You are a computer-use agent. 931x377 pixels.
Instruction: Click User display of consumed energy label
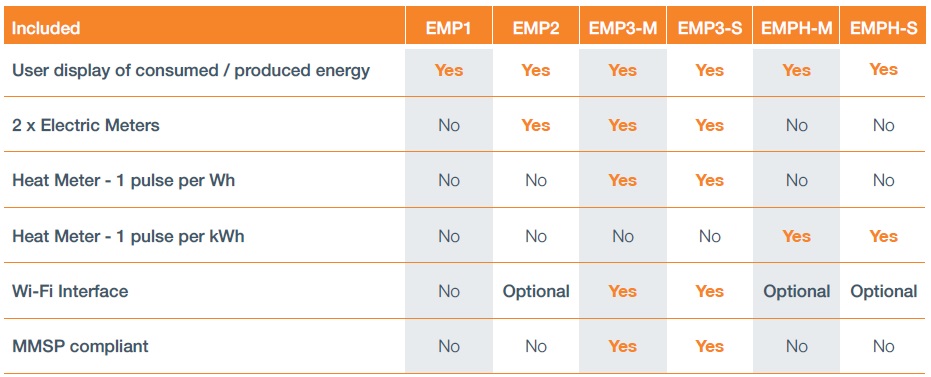(191, 71)
